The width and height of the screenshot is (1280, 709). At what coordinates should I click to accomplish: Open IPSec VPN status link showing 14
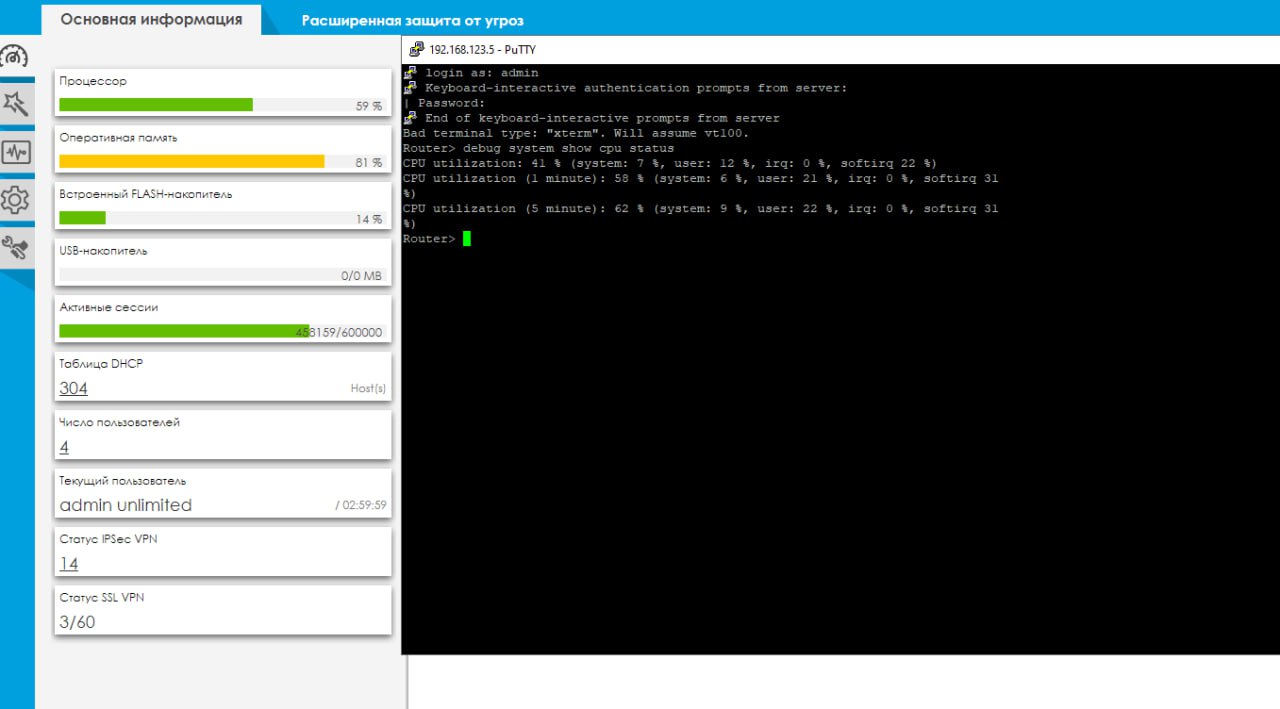68,564
